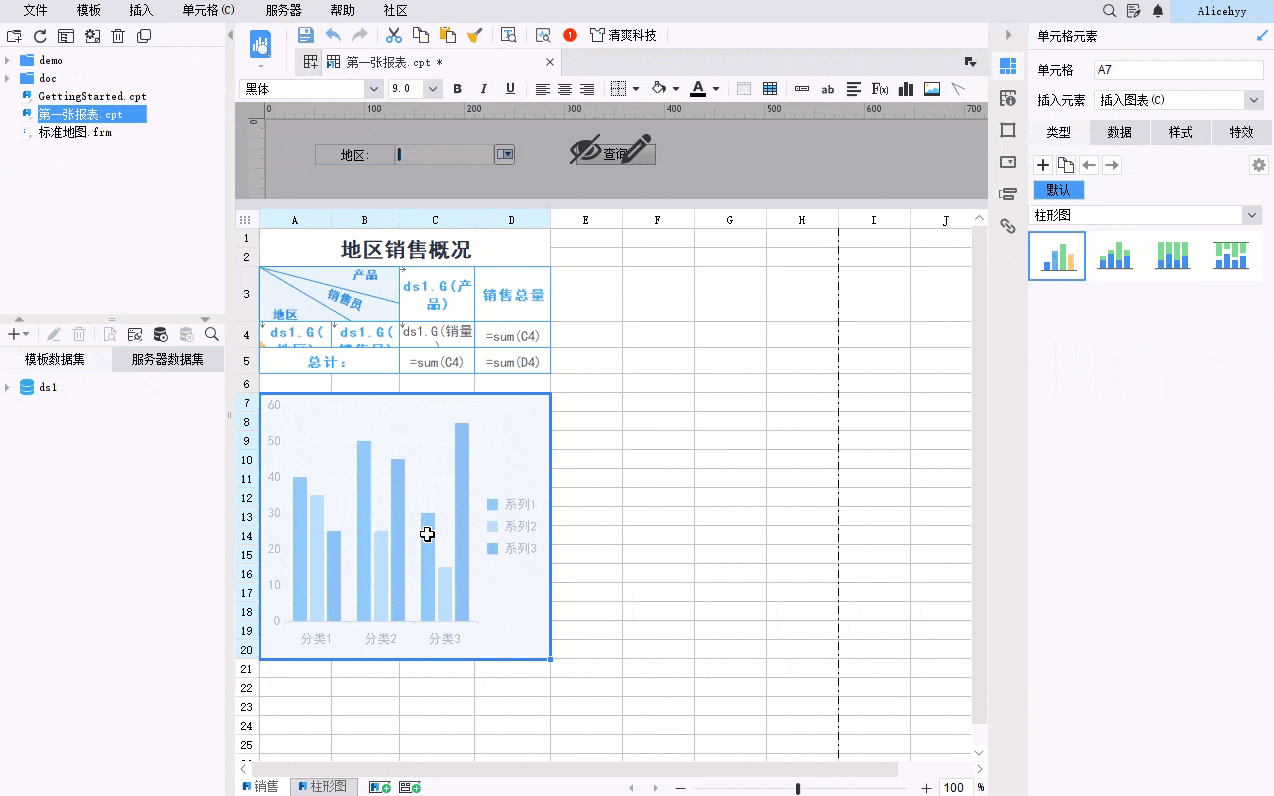Screen dimensions: 1274x796
Task: Switch to the 特效 tab
Action: [x=1241, y=132]
